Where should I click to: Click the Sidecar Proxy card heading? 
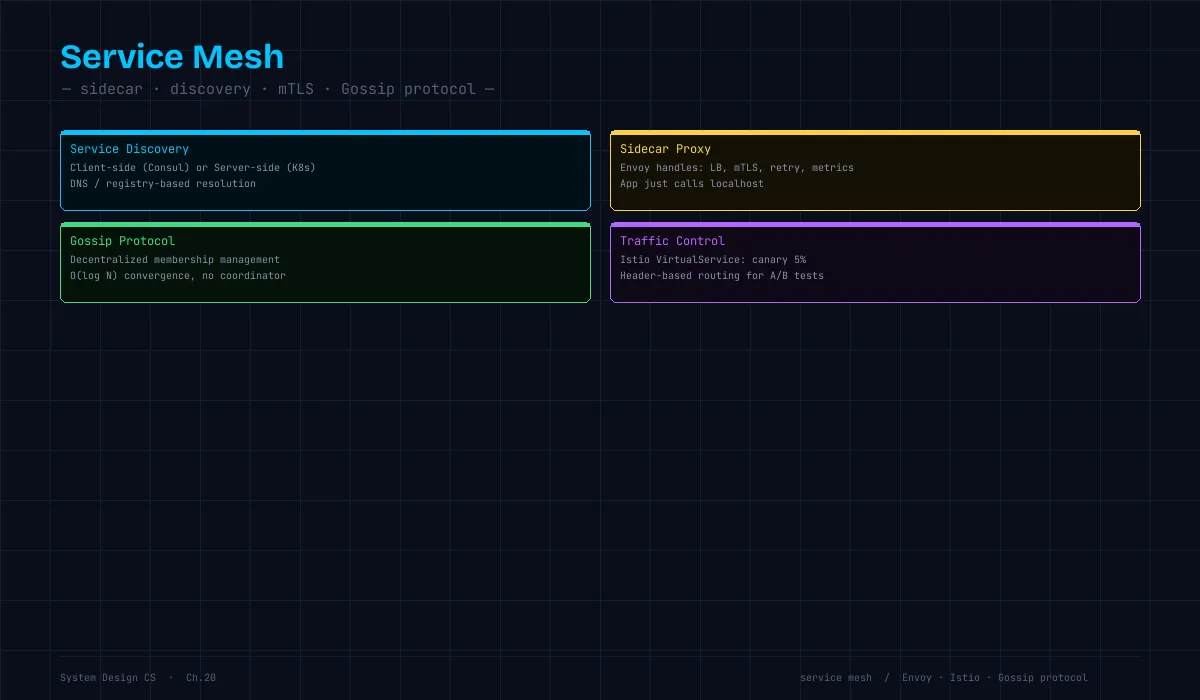(665, 149)
